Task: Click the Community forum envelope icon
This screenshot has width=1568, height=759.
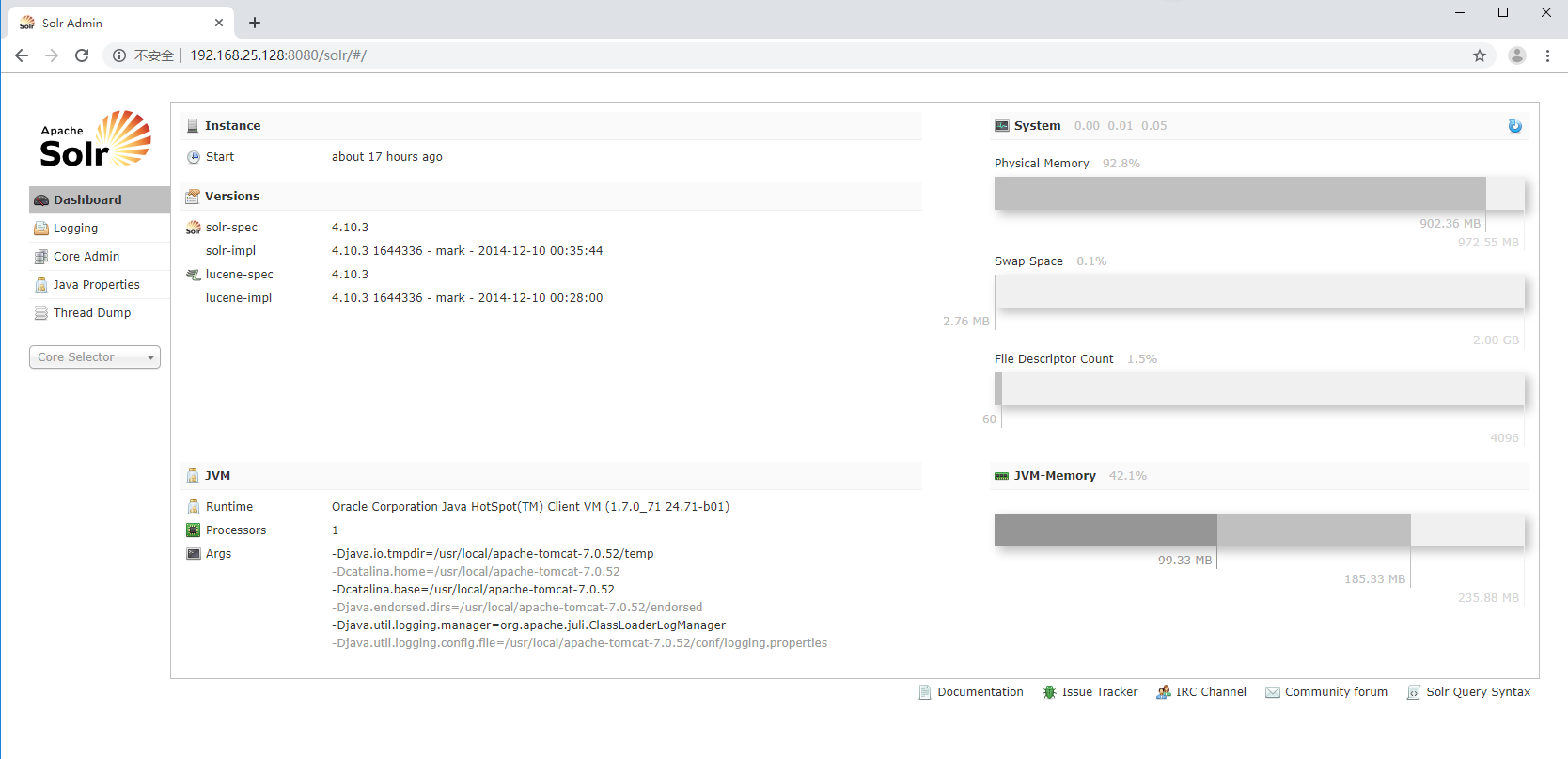Action: pyautogui.click(x=1273, y=692)
